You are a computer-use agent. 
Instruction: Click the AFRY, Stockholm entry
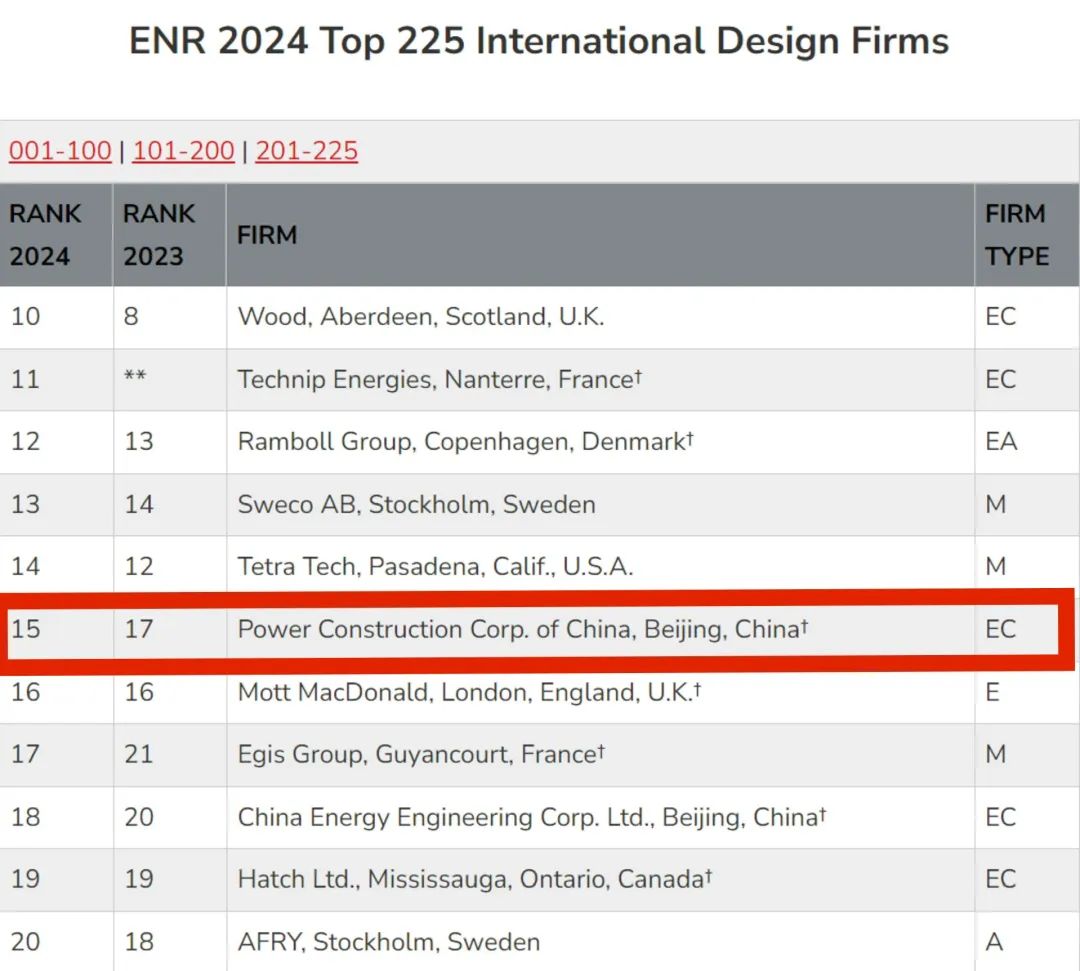coord(388,942)
